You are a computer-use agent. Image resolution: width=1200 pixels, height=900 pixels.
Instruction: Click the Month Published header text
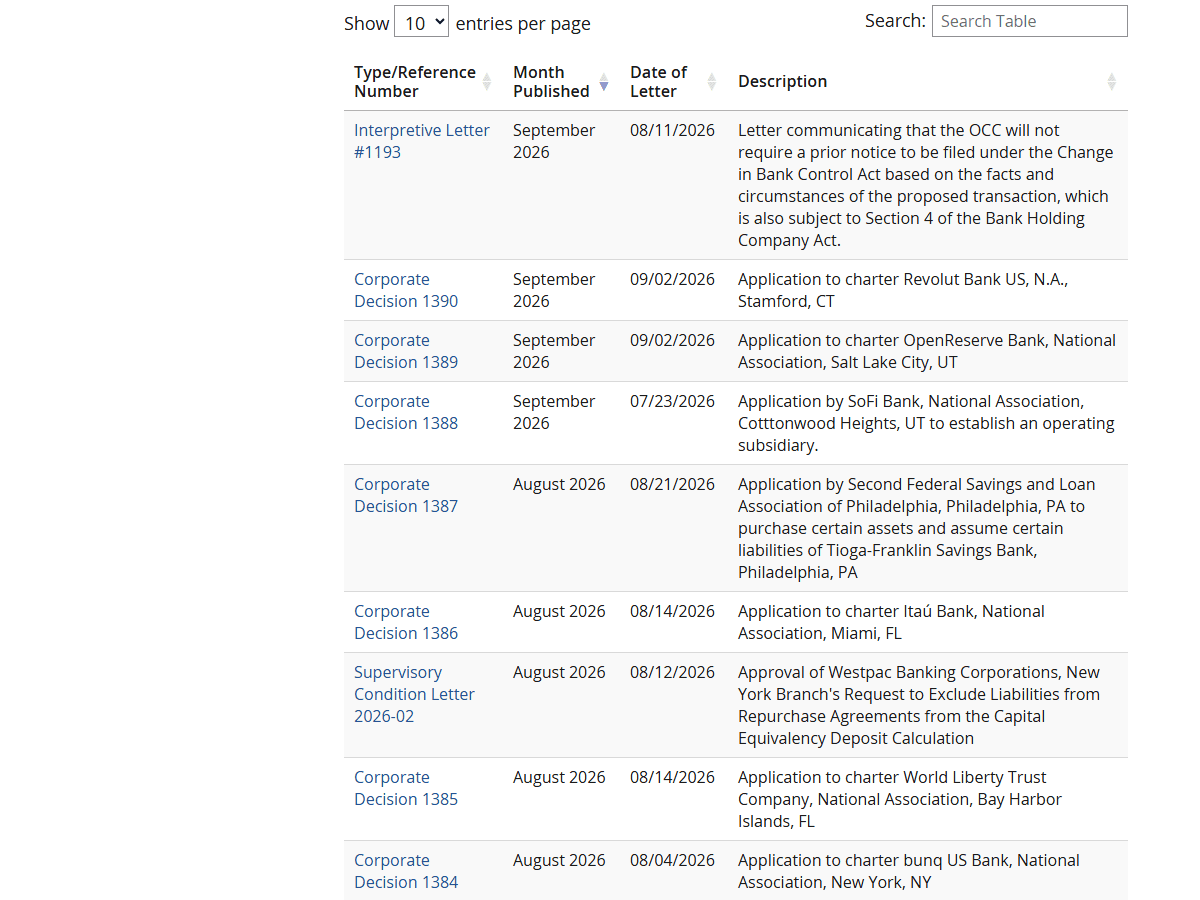551,82
